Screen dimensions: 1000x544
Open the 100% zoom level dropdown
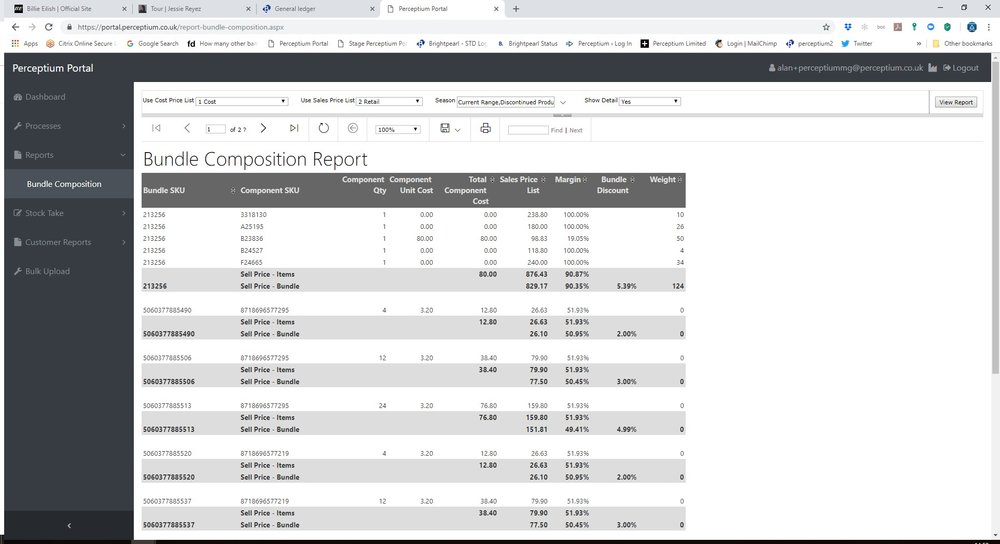398,129
